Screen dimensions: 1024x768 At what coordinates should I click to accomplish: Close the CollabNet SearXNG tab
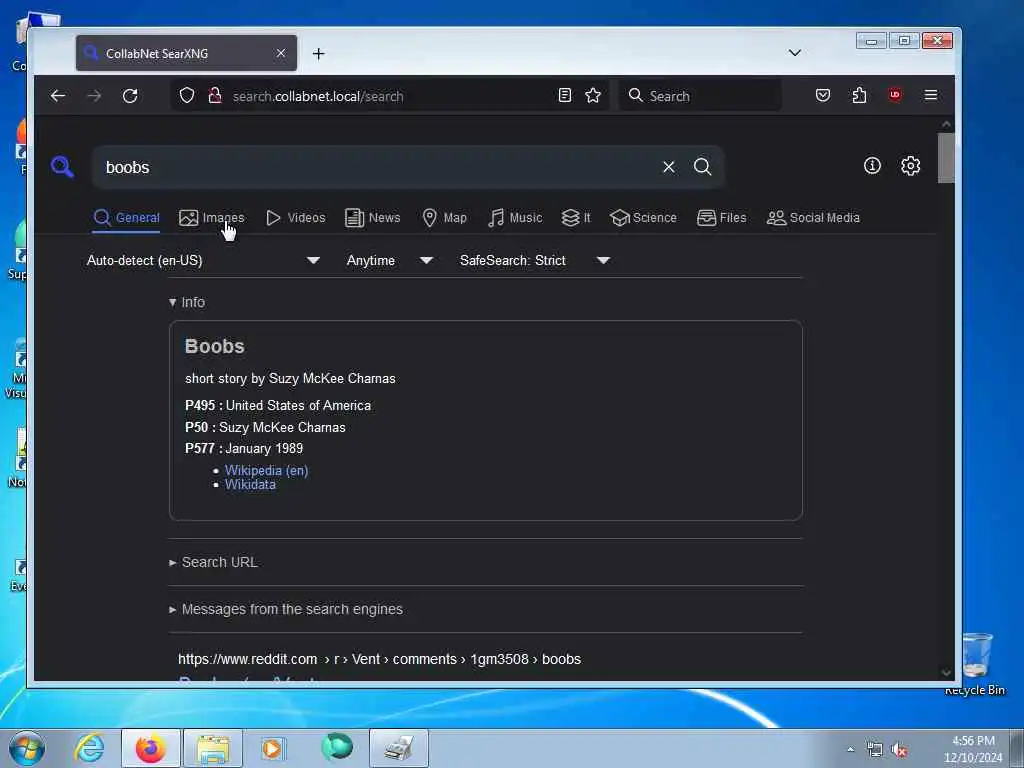(x=281, y=53)
